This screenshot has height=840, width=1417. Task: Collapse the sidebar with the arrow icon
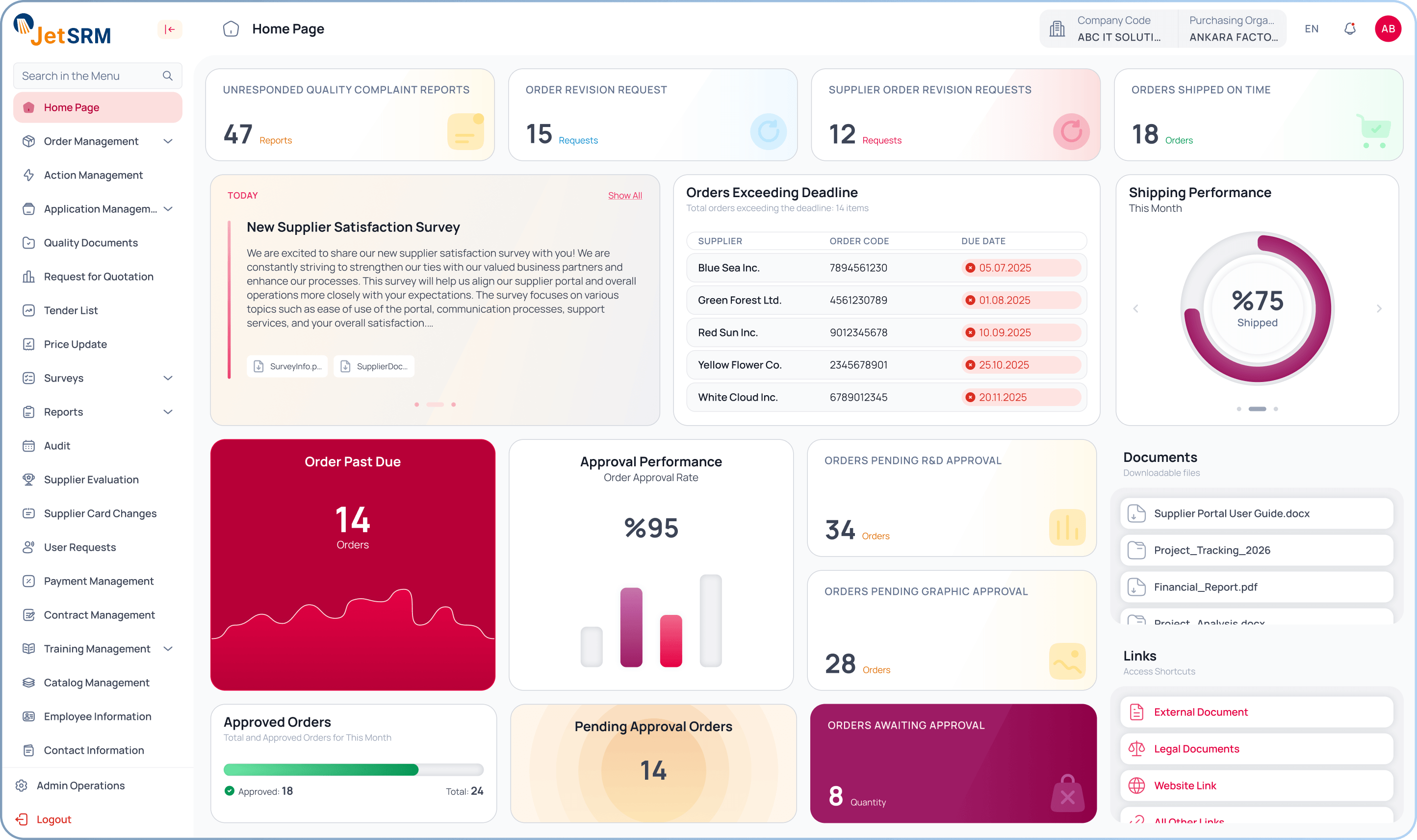tap(170, 29)
